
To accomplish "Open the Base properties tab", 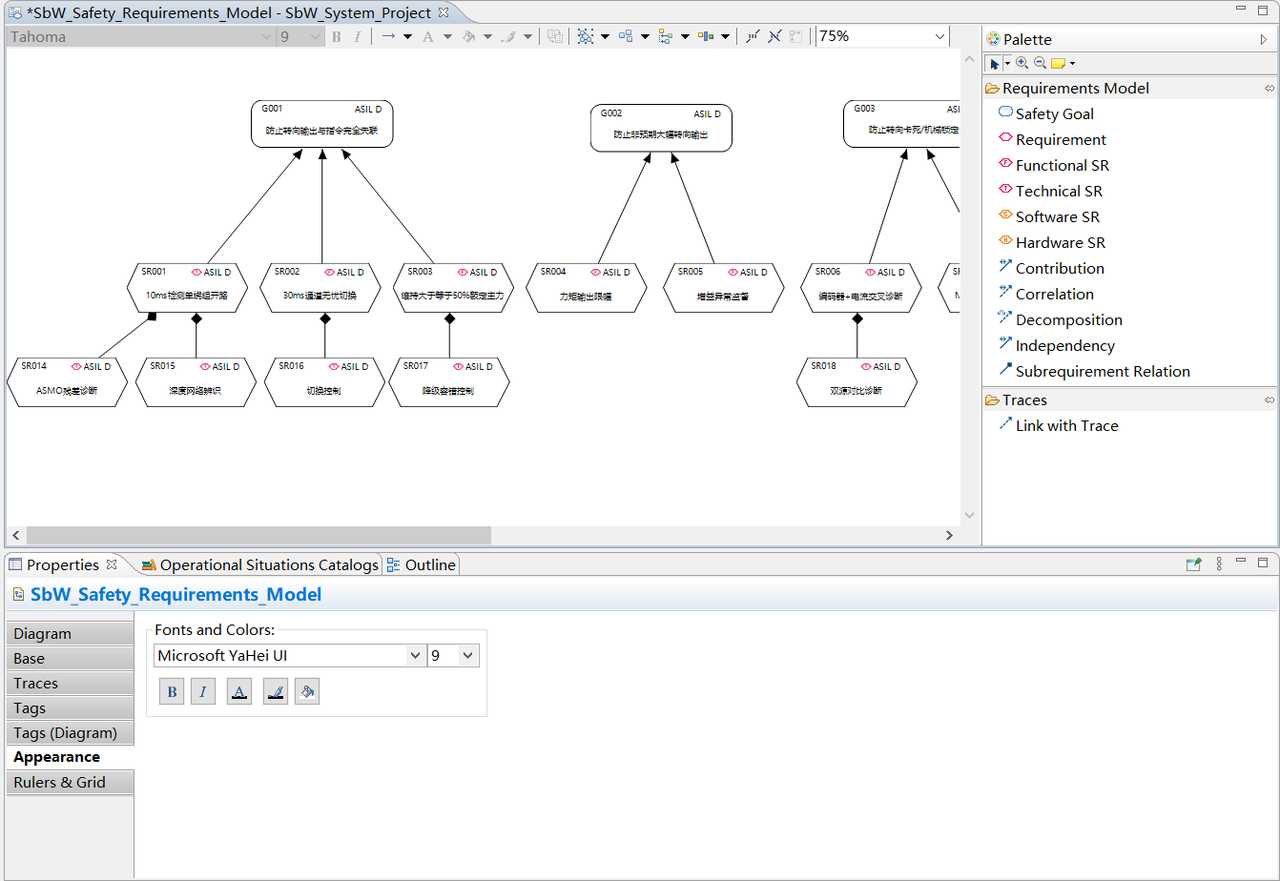I will click(69, 658).
